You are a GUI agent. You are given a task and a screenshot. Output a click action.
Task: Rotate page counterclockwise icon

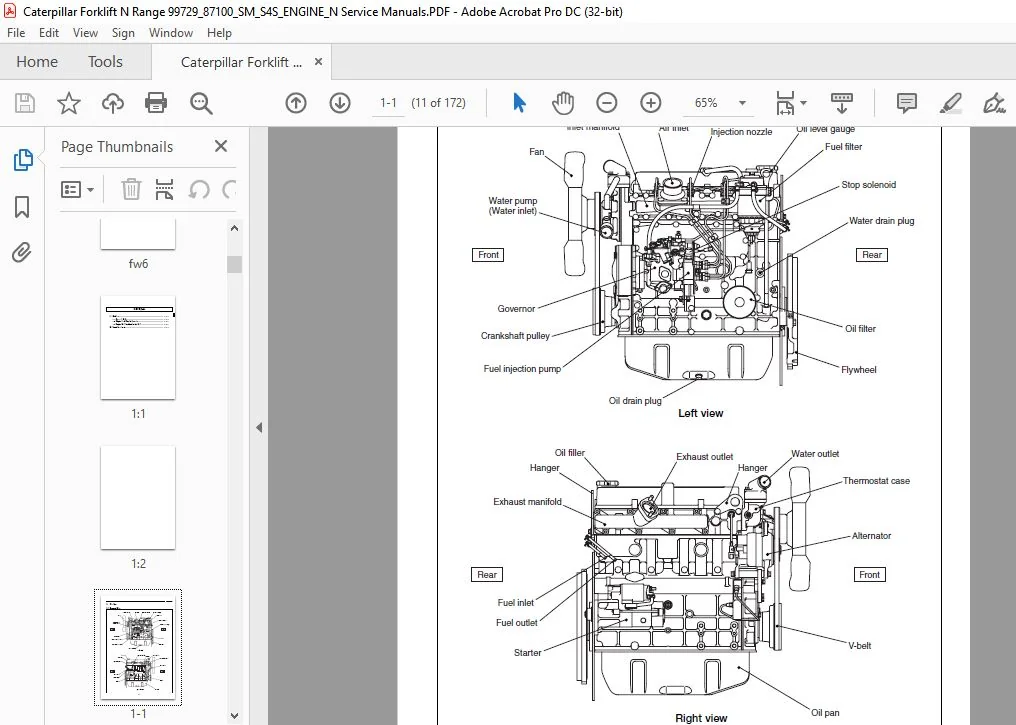pos(199,190)
